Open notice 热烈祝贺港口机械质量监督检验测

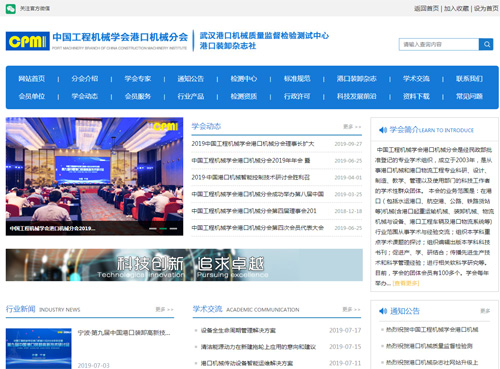[429, 346]
